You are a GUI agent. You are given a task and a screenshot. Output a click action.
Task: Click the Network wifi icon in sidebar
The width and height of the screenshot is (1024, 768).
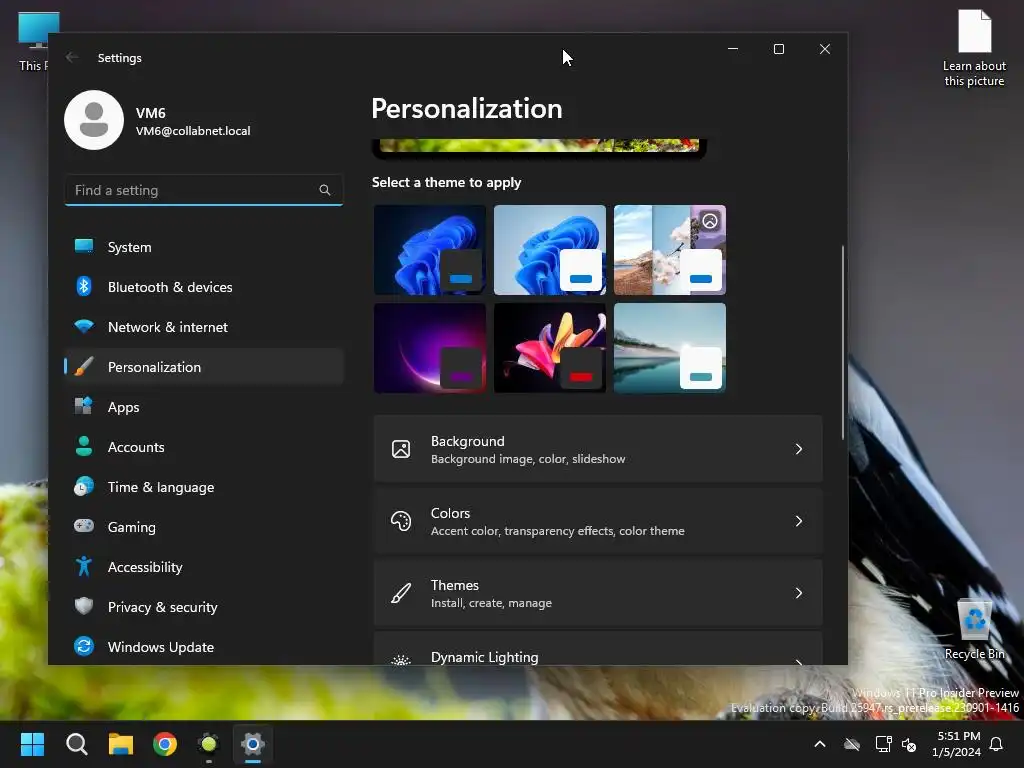(84, 326)
